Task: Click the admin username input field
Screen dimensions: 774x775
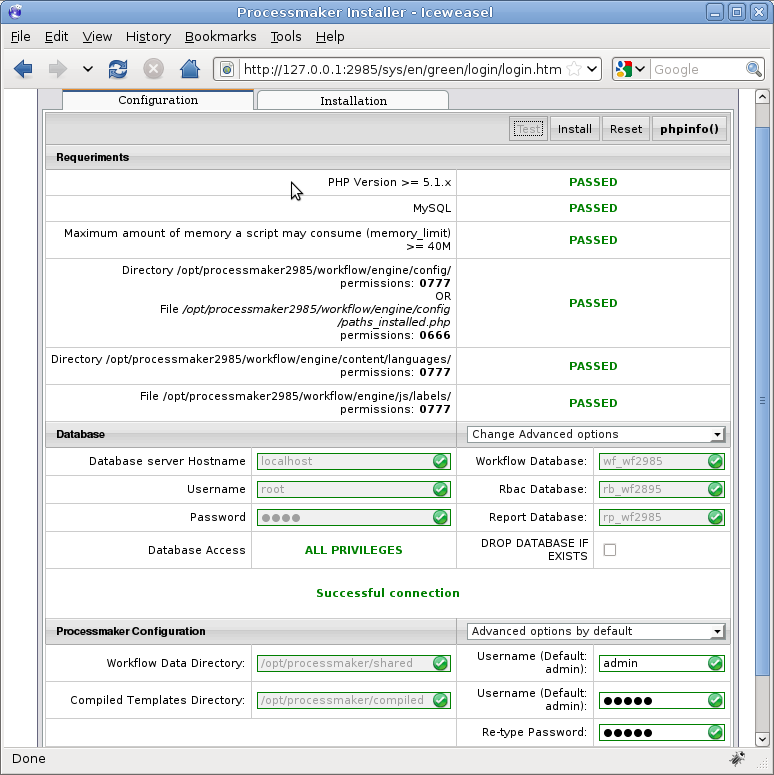Action: tap(652, 663)
